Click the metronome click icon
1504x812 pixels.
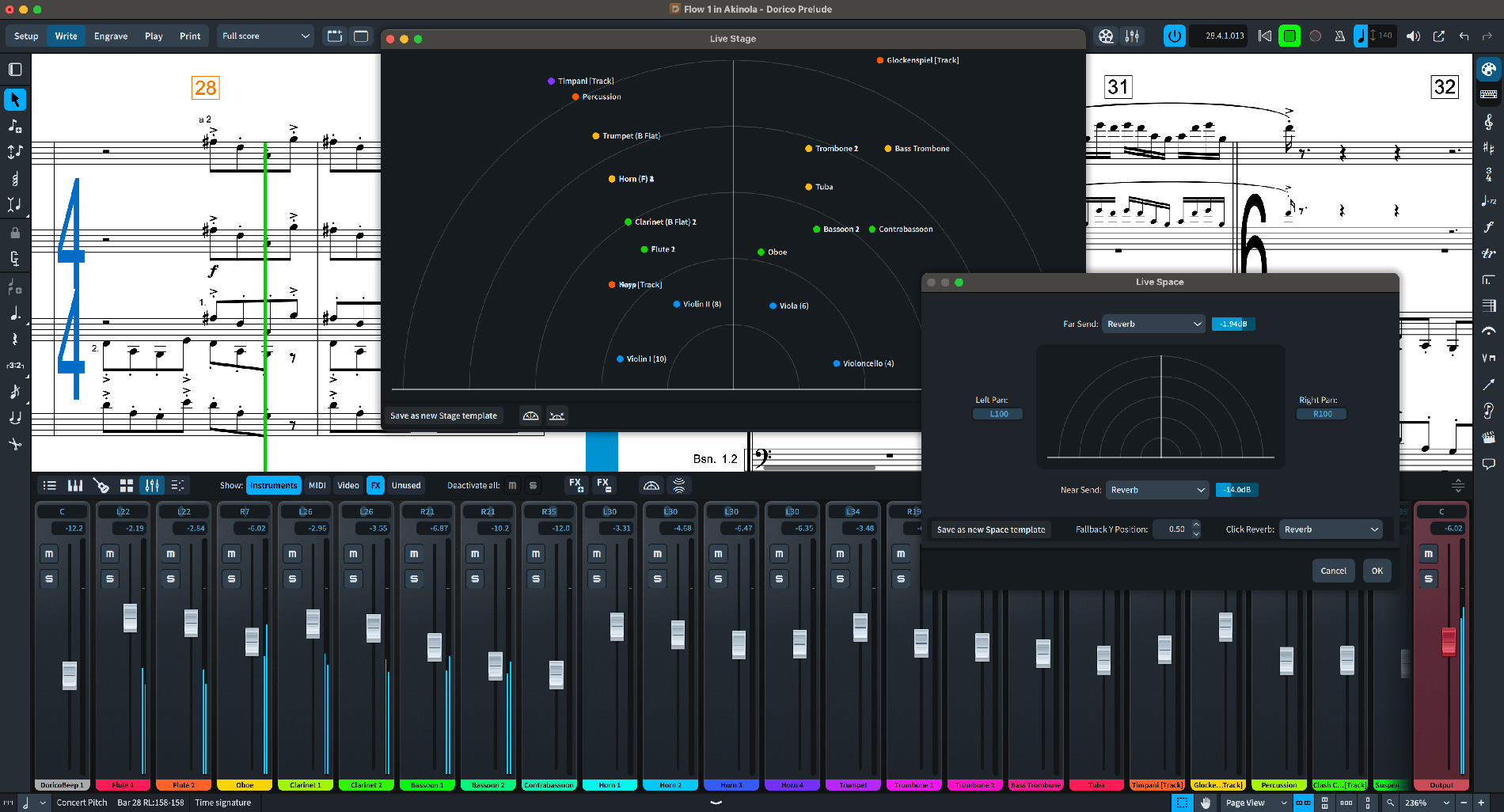[x=1339, y=36]
